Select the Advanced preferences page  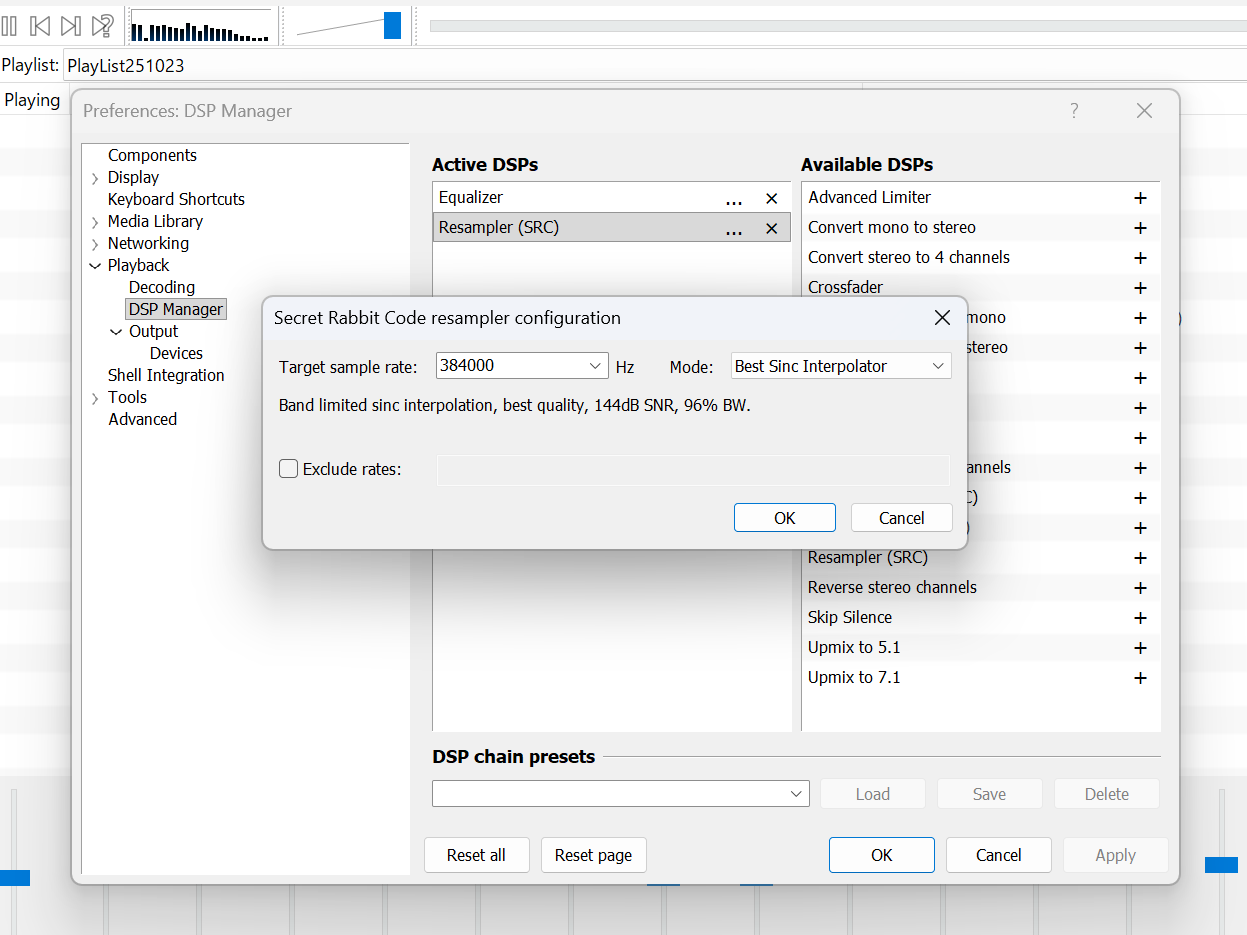point(142,419)
